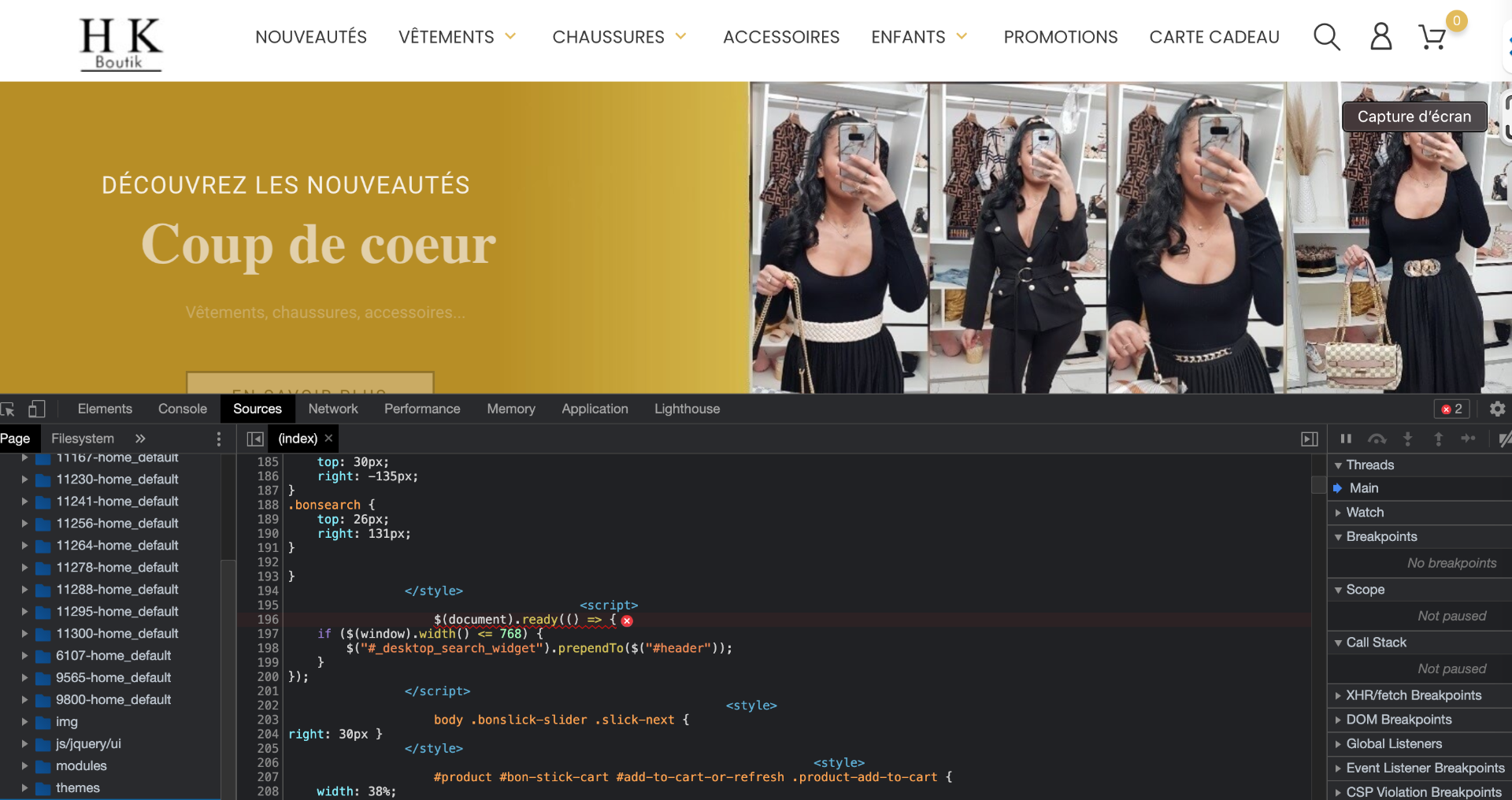Open the shopping cart icon

pyautogui.click(x=1432, y=37)
